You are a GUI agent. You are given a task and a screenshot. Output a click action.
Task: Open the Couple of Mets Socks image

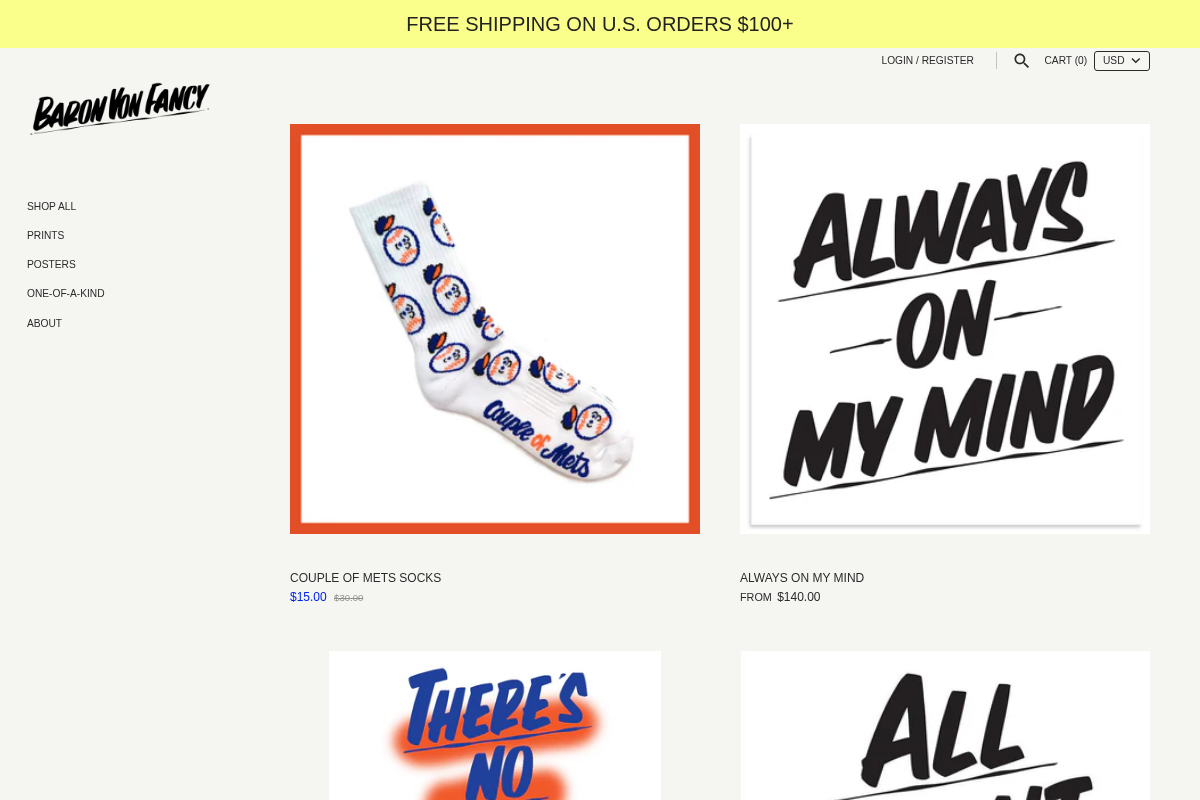(x=495, y=329)
